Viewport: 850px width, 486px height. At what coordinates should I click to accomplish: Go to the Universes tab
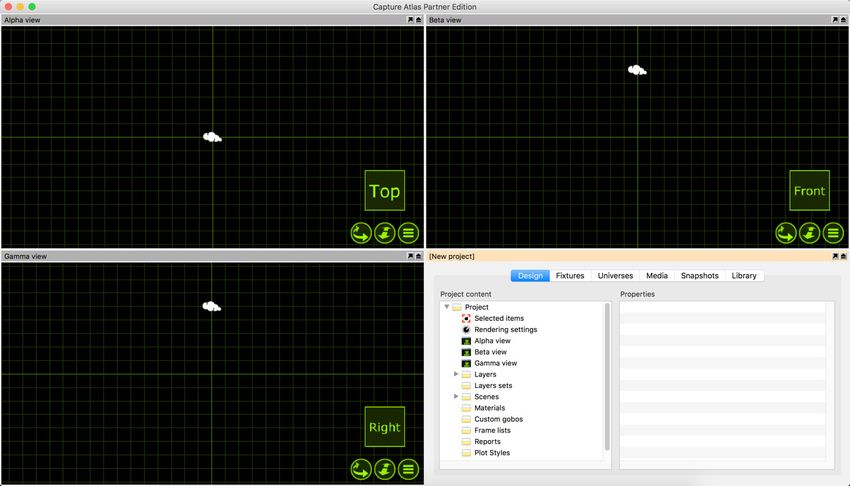pyautogui.click(x=615, y=276)
